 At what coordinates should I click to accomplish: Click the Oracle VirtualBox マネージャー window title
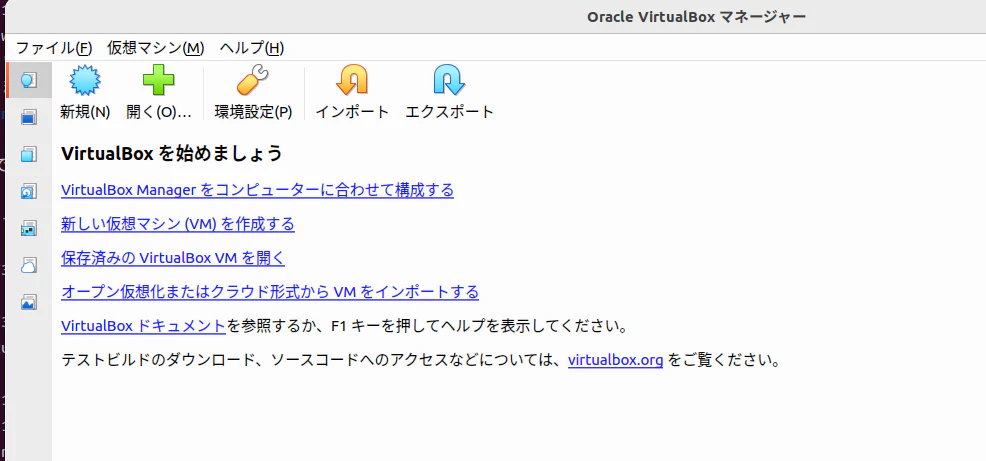coord(697,17)
